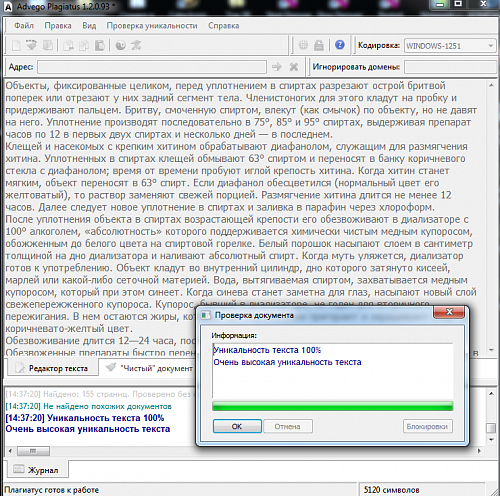Open the Проверка уникальности menu
This screenshot has height=496, width=500.
click(x=152, y=26)
